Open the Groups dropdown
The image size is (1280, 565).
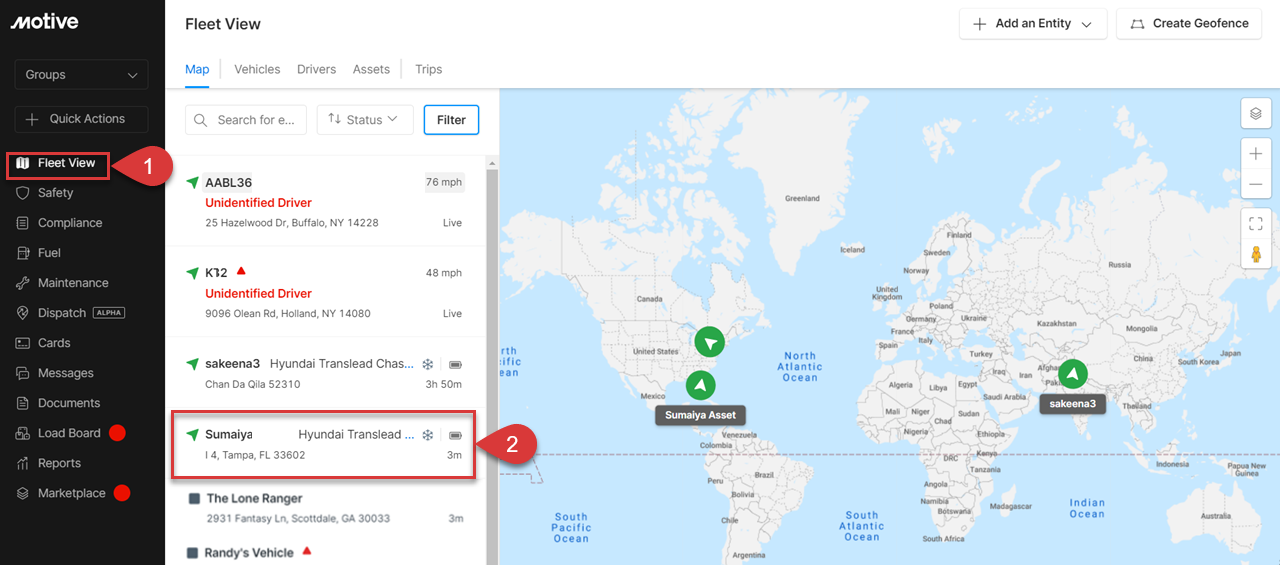(81, 75)
